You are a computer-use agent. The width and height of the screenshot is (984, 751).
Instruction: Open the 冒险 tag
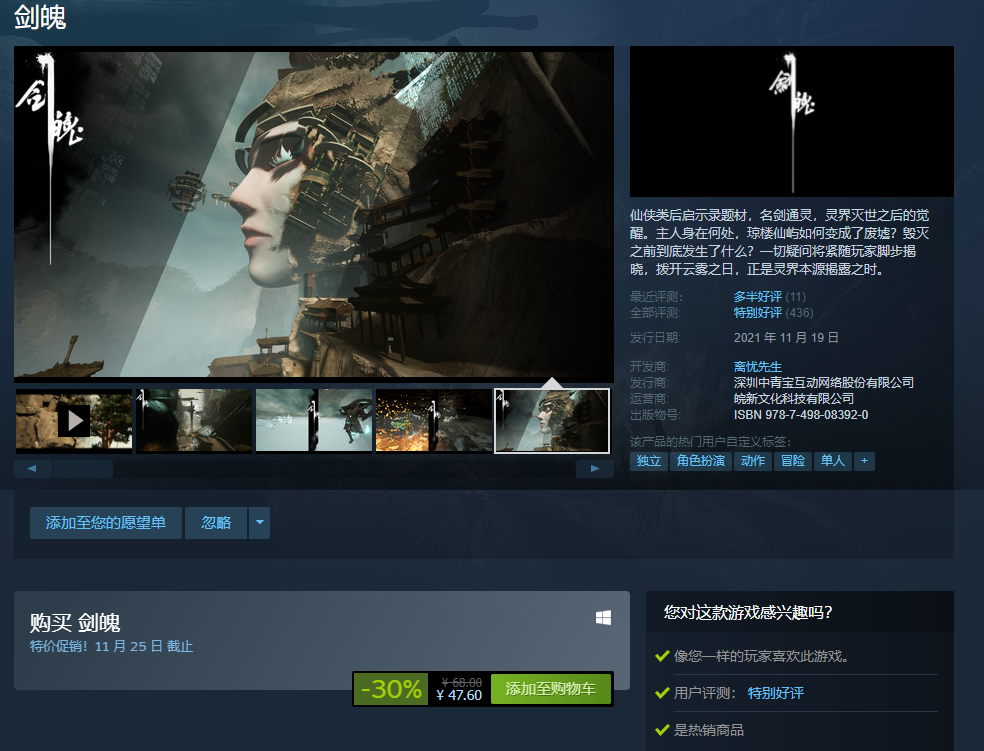click(x=793, y=461)
